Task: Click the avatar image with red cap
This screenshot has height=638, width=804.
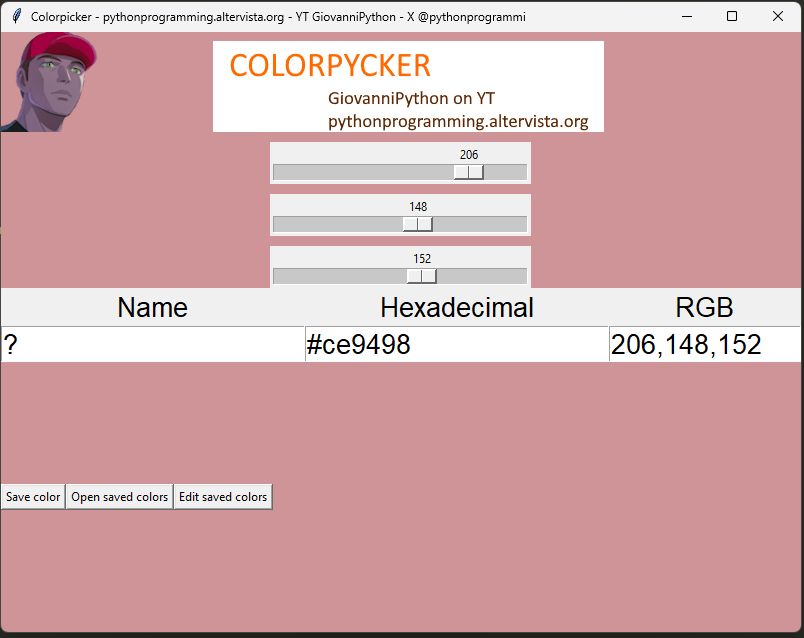Action: tap(49, 82)
